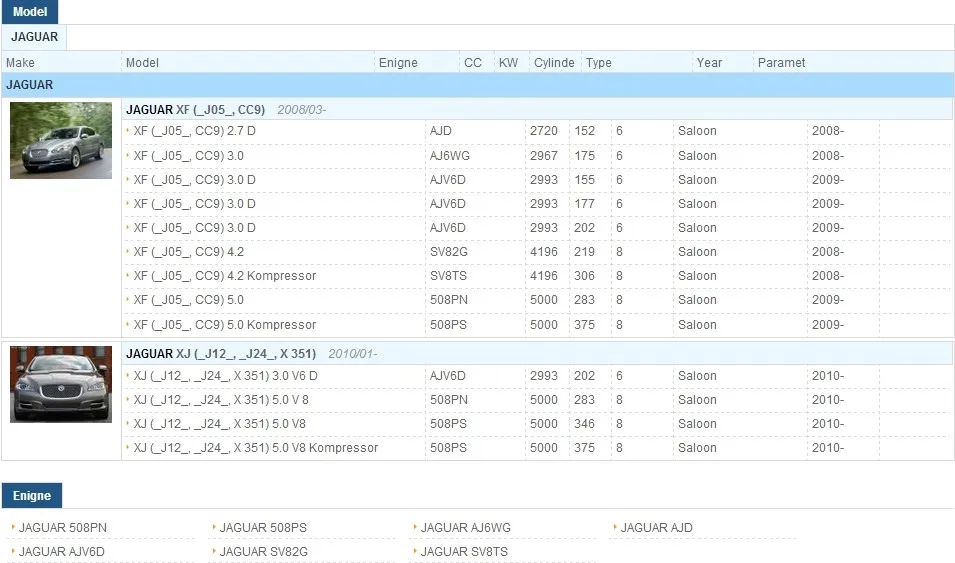Click the Jaguar XF car thumbnail
The height and width of the screenshot is (563, 955).
click(61, 140)
